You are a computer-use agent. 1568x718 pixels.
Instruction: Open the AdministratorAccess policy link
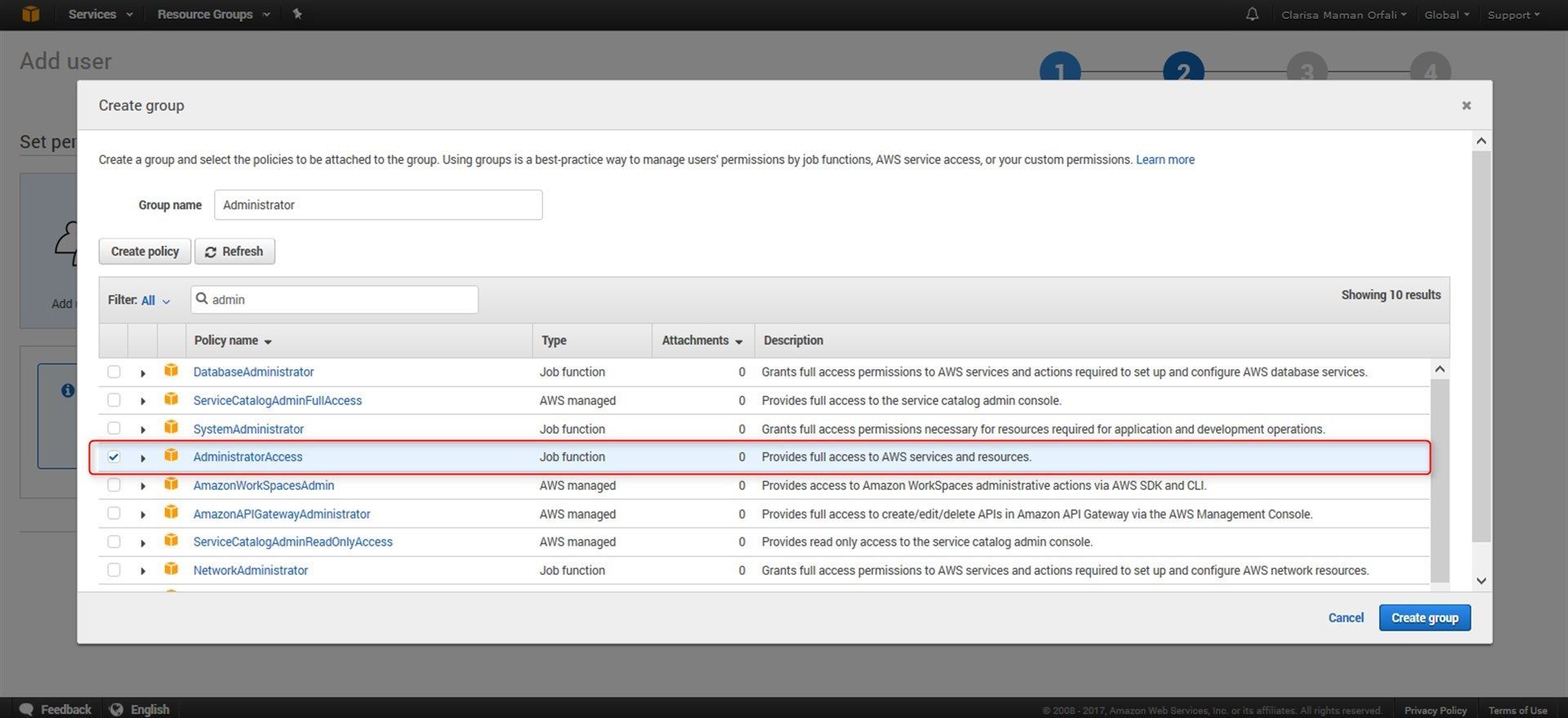tap(247, 457)
